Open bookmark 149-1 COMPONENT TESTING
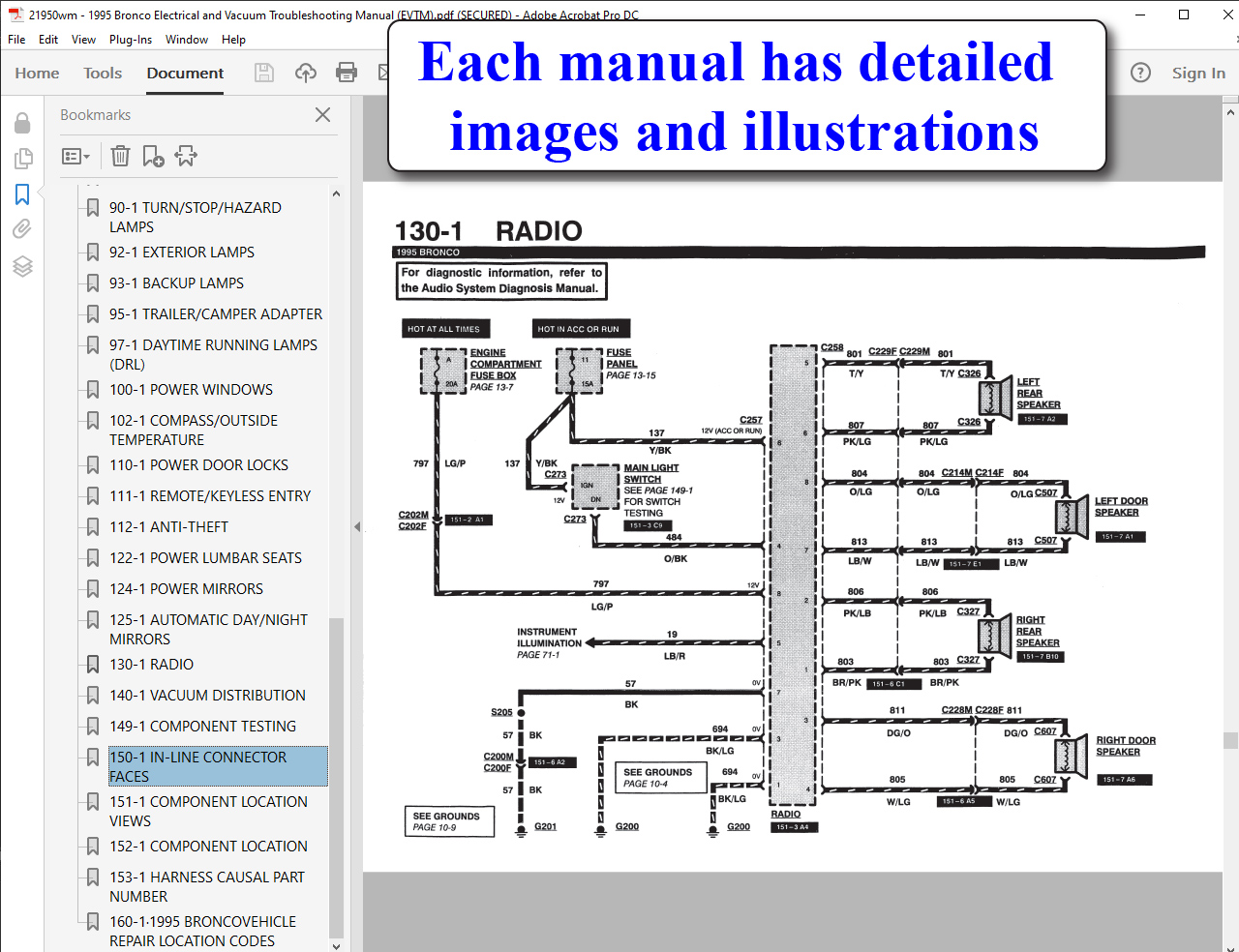Screen dimensions: 1239x952 click(202, 726)
